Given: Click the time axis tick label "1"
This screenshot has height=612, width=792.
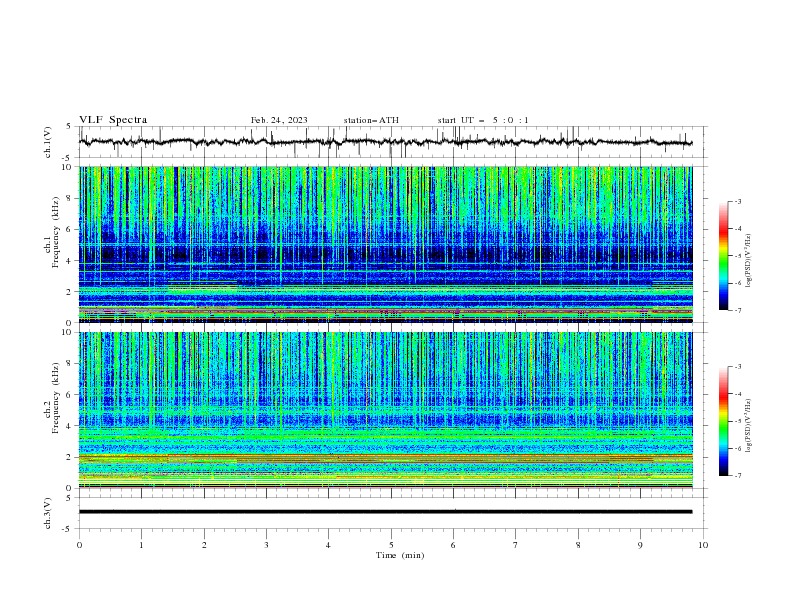Looking at the screenshot, I should point(141,545).
